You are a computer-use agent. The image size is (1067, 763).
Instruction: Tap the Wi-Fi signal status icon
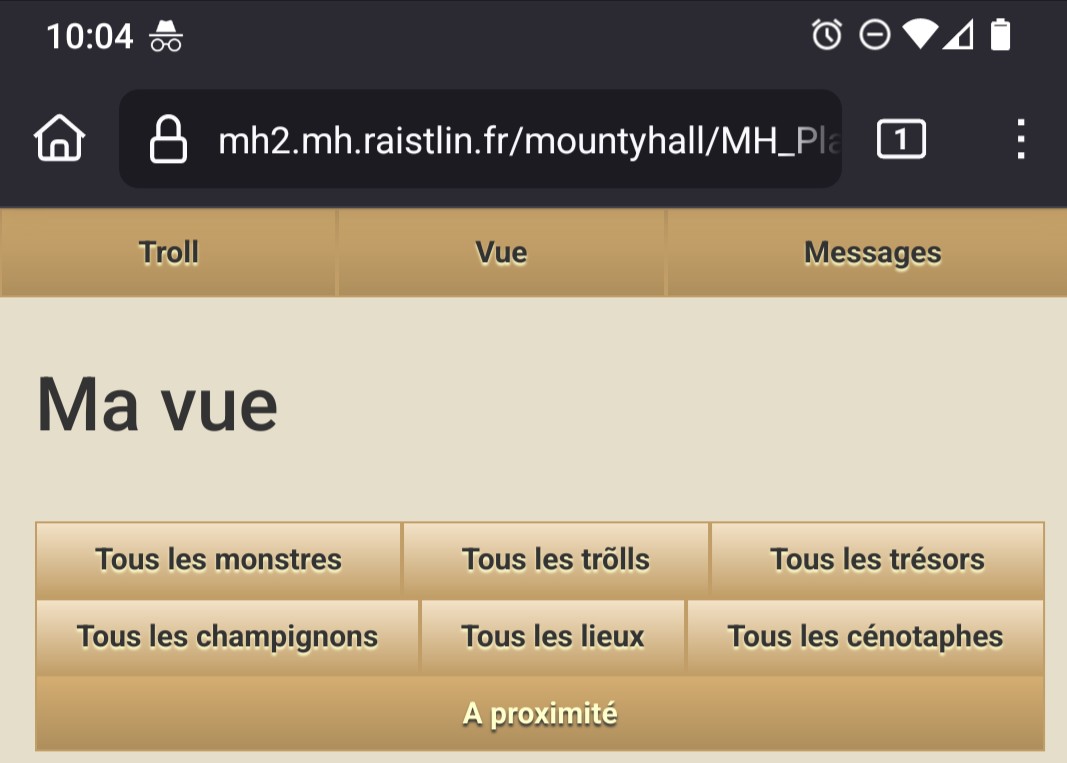[x=919, y=36]
